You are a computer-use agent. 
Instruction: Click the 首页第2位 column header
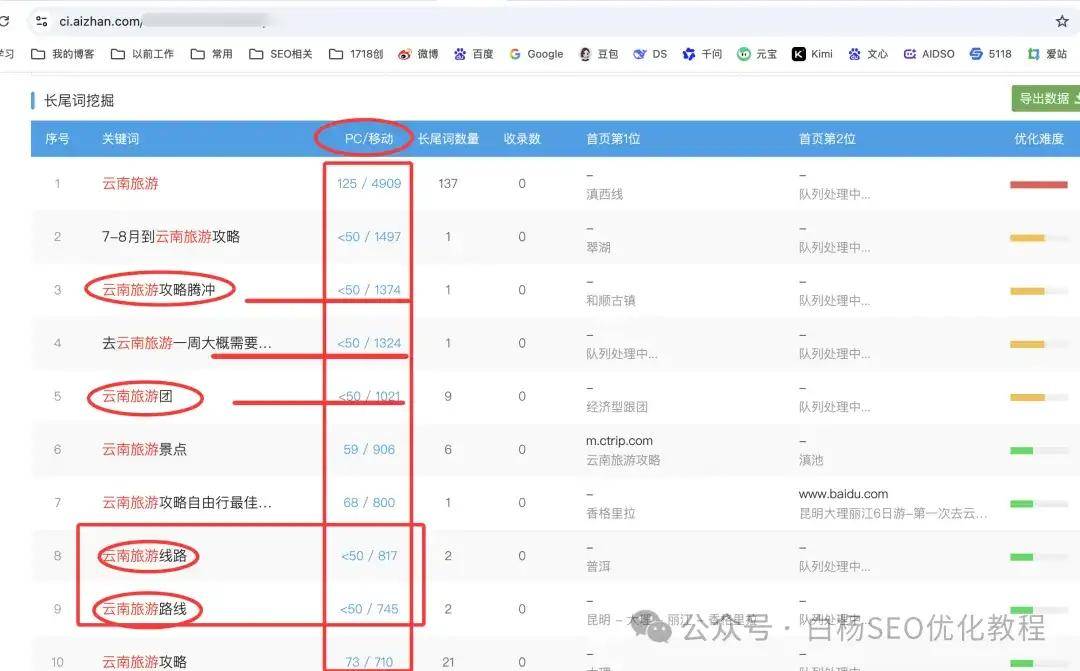pos(827,138)
